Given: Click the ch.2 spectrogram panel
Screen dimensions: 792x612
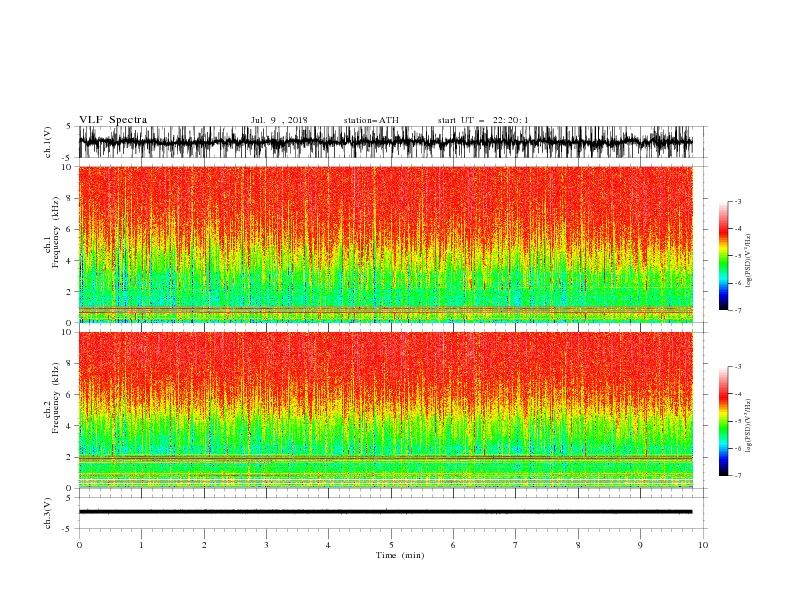Looking at the screenshot, I should pyautogui.click(x=386, y=410).
